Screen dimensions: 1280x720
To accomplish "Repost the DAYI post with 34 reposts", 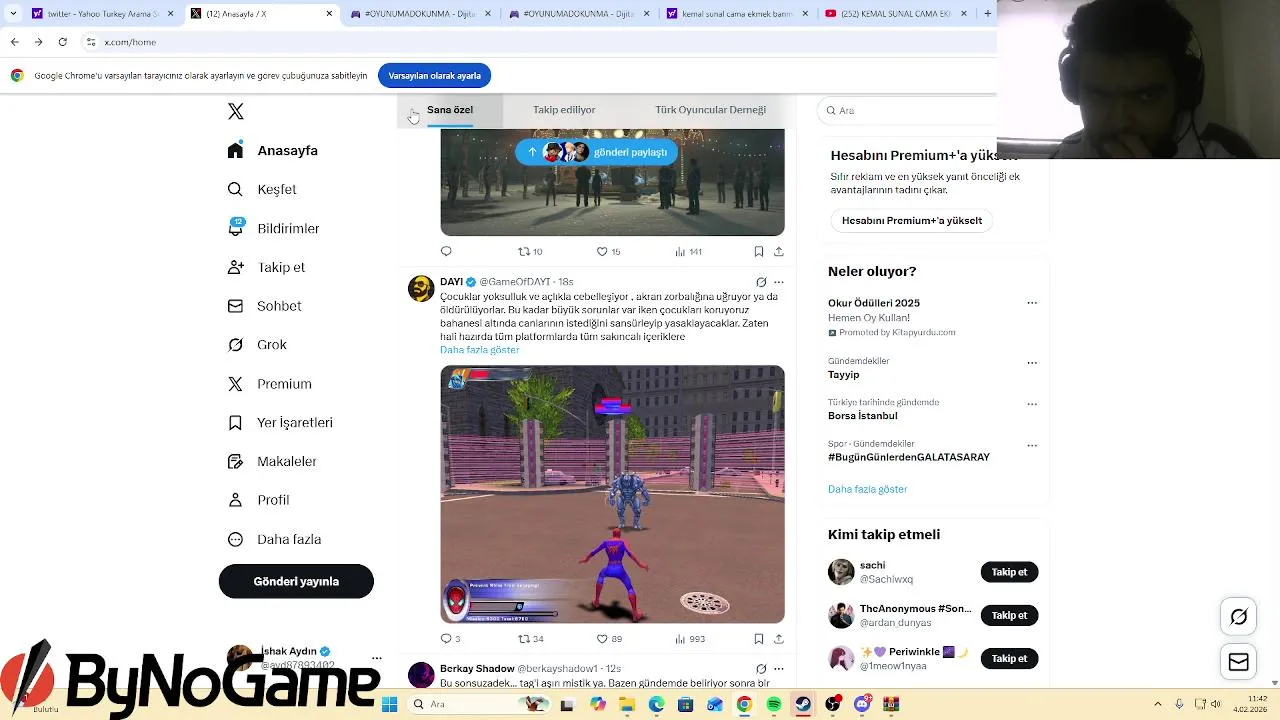I will (x=530, y=638).
